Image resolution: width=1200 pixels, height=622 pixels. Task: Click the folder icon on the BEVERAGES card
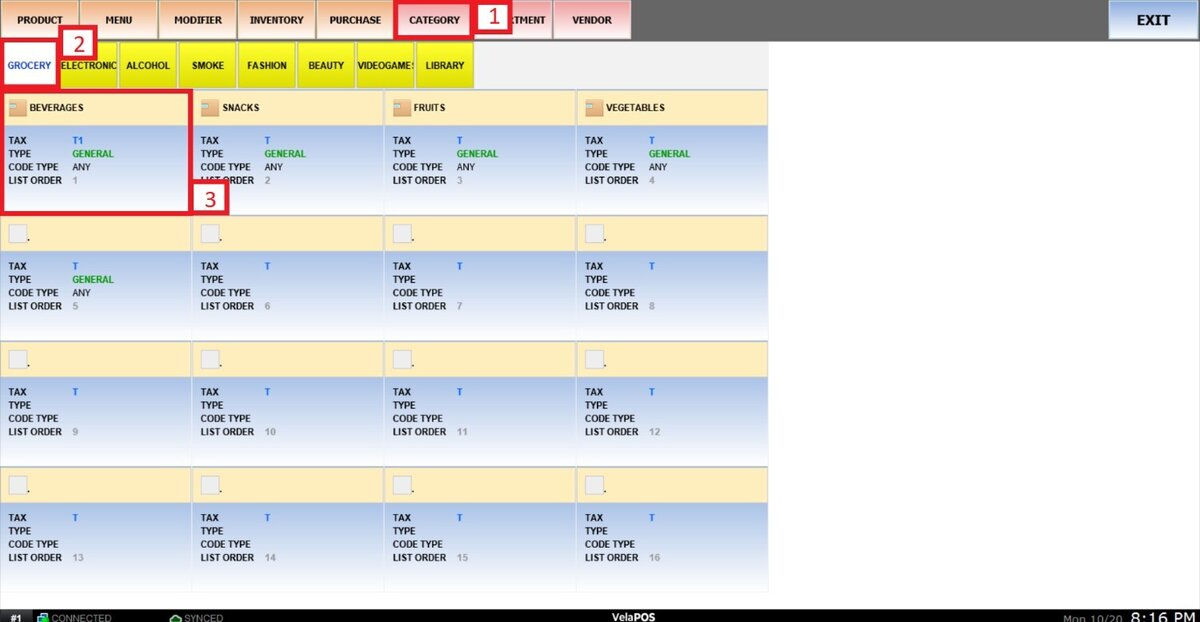(x=18, y=107)
